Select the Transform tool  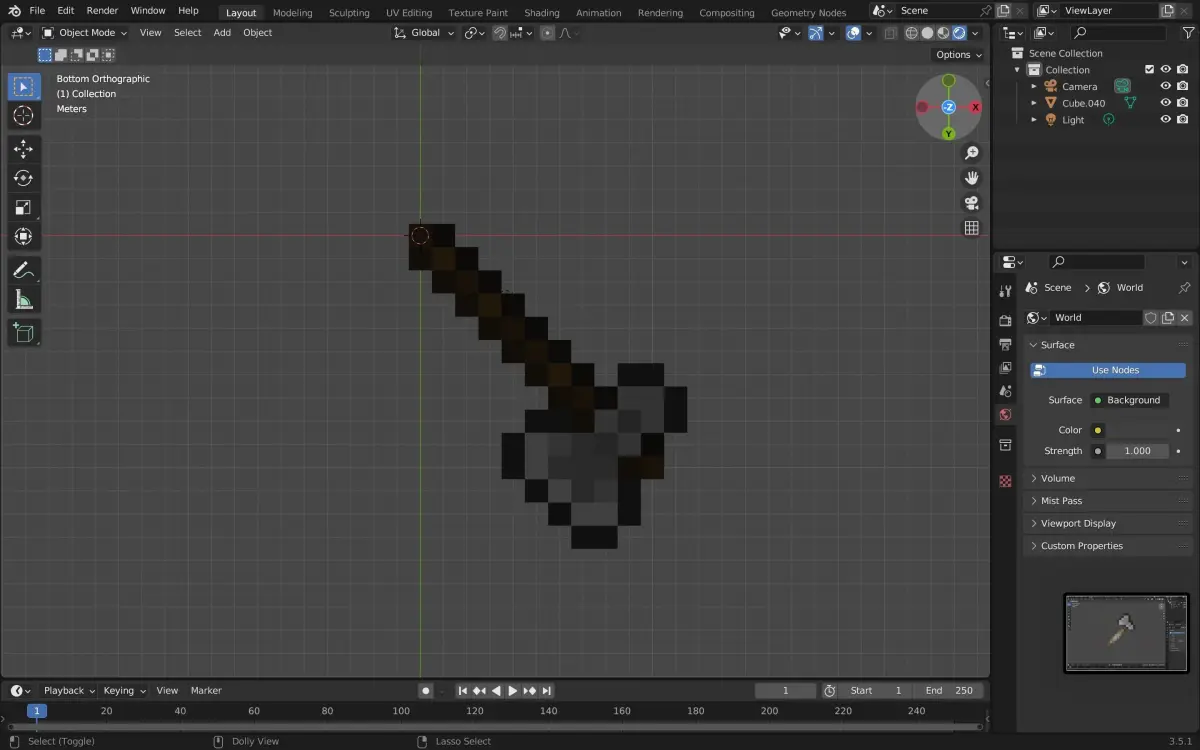pyautogui.click(x=23, y=237)
